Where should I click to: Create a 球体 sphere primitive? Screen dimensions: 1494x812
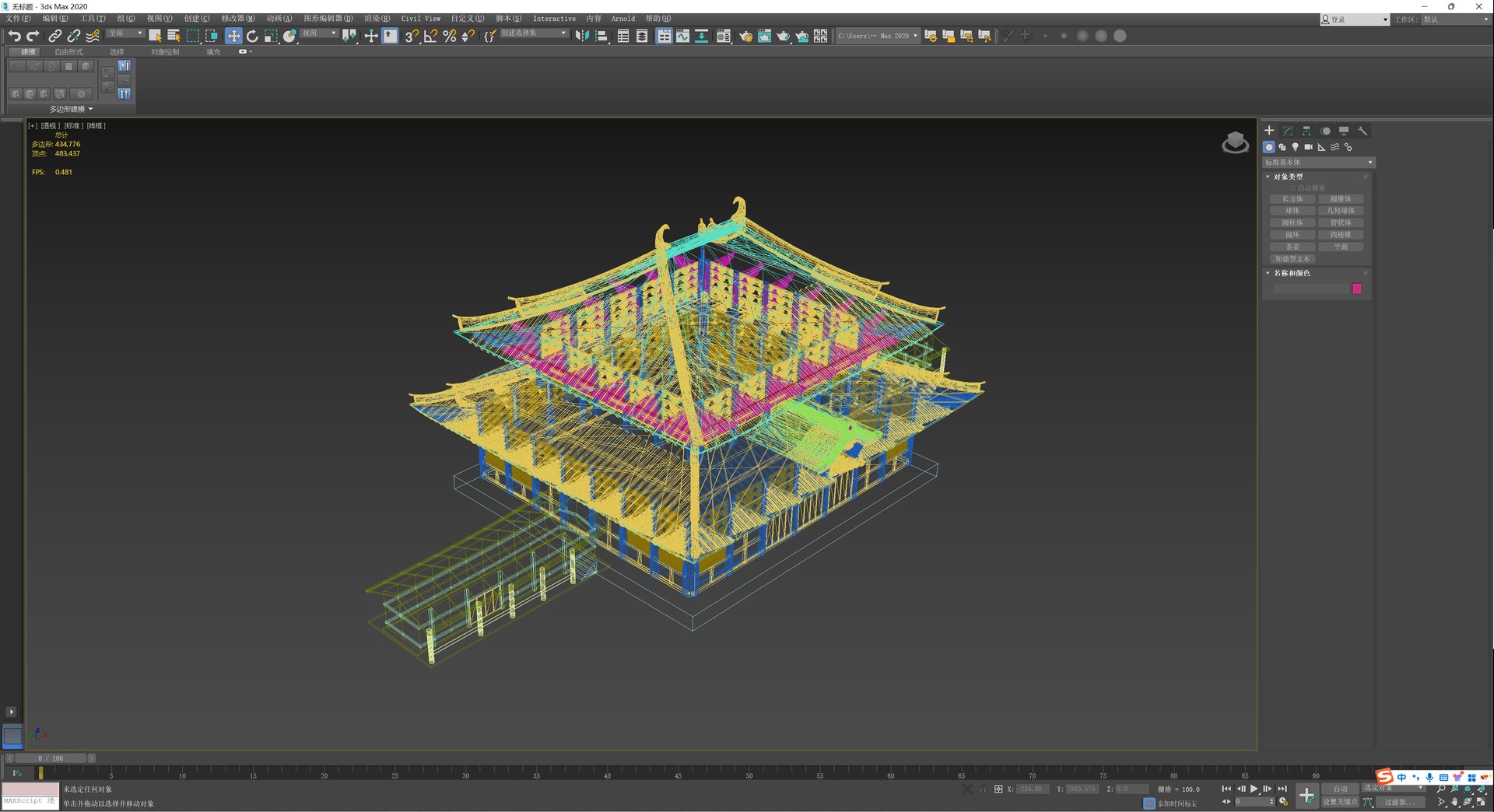point(1292,211)
